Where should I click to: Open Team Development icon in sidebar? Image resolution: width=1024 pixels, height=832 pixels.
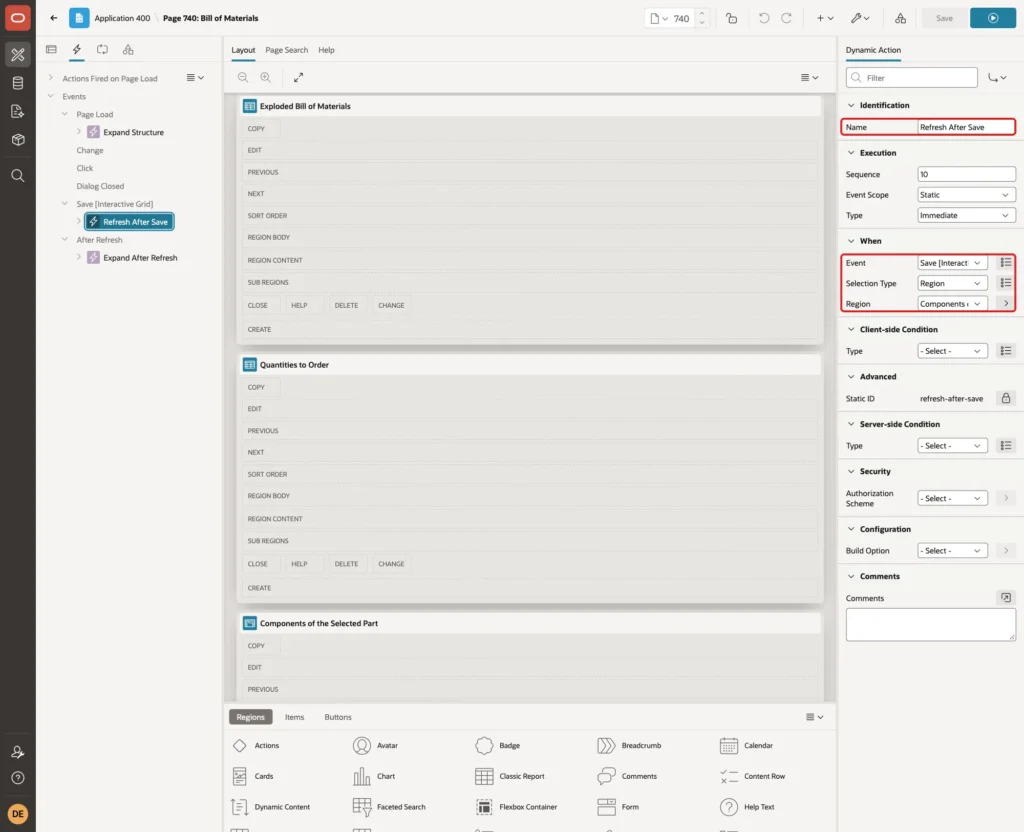pos(18,112)
